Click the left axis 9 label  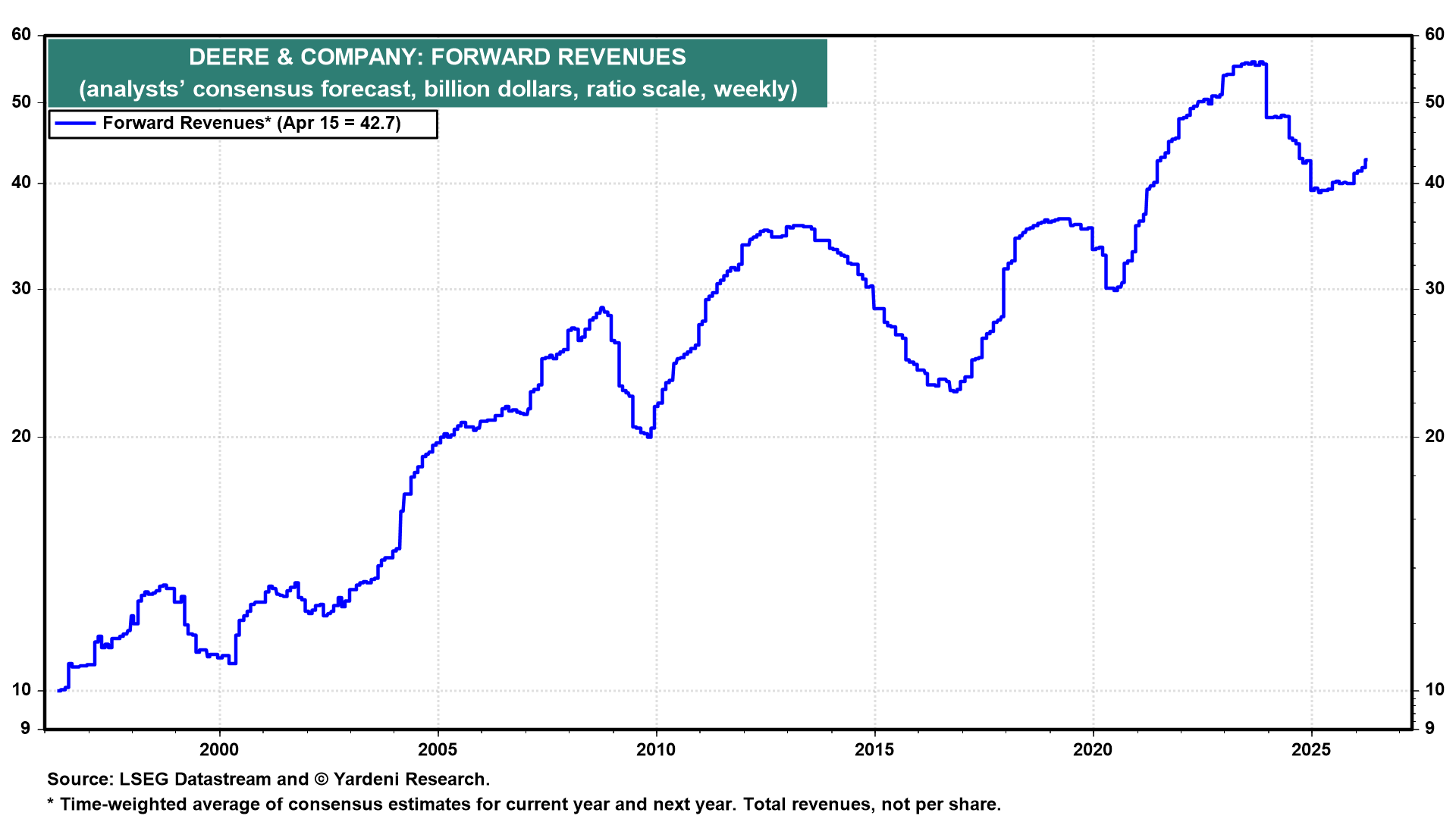[x=26, y=729]
